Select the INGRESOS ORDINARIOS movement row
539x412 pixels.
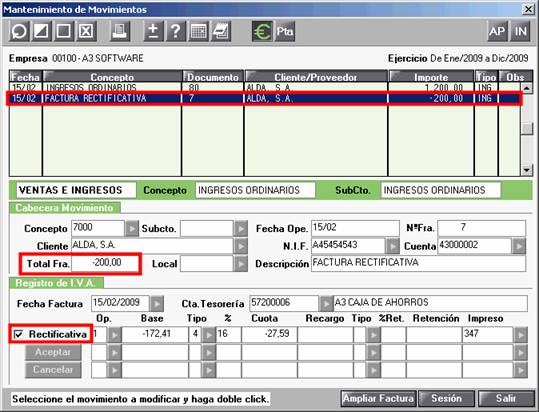[264, 88]
